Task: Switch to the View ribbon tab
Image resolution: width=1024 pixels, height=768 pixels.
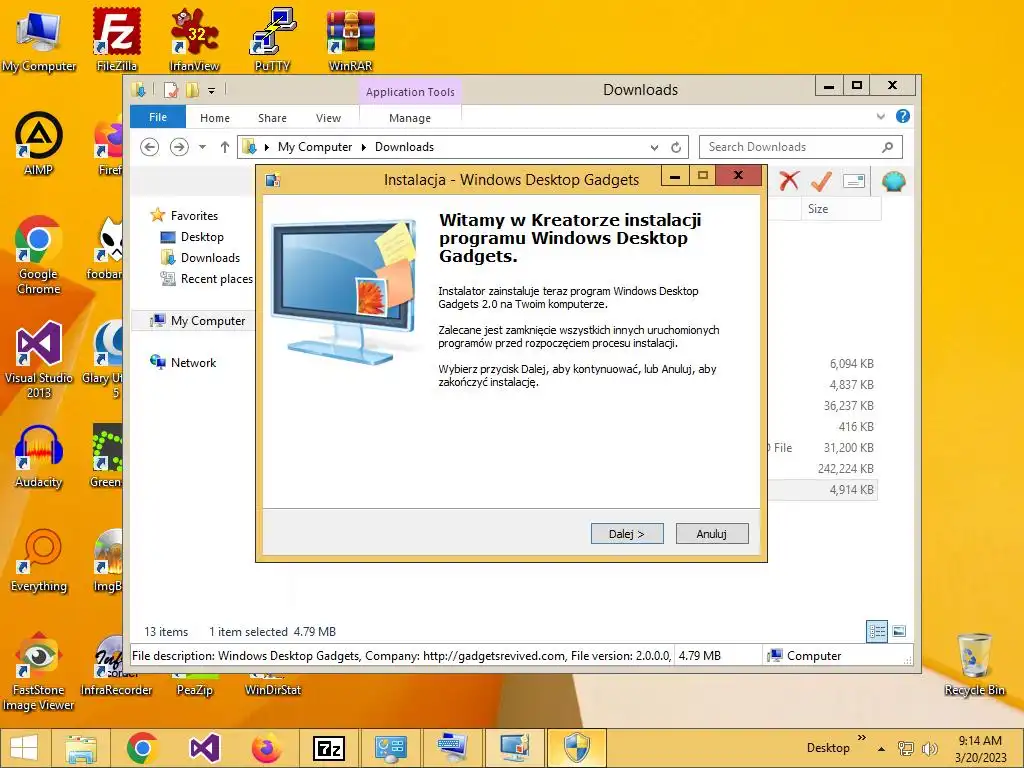Action: (x=328, y=118)
